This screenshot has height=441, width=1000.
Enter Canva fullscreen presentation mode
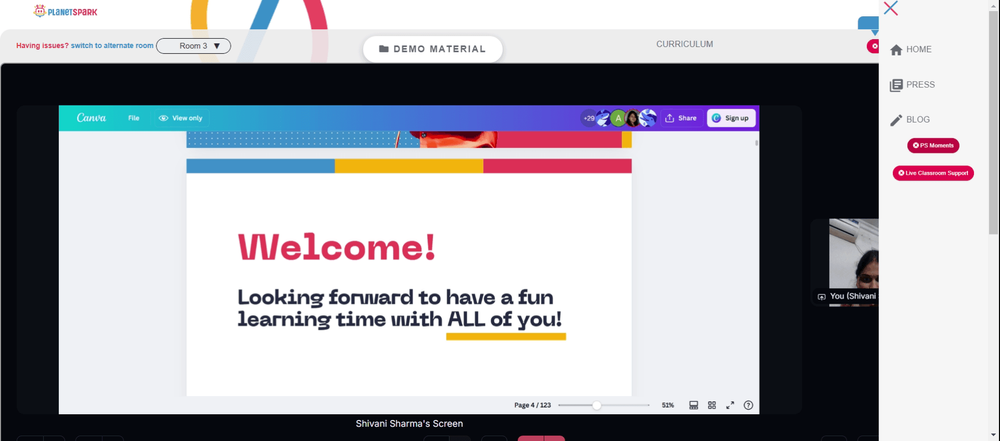pyautogui.click(x=730, y=405)
